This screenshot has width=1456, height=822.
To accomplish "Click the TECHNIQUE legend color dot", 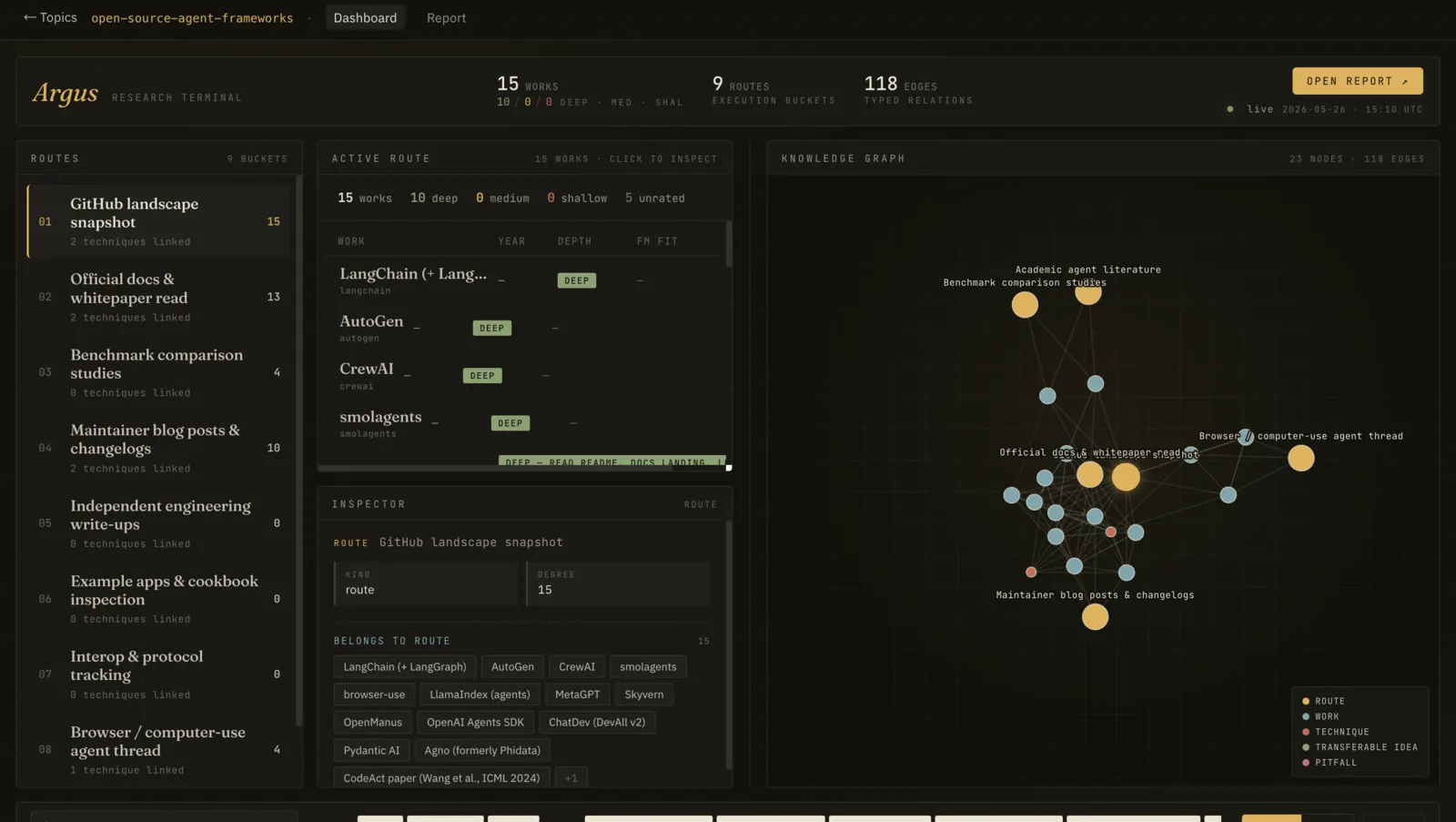I will [1306, 732].
